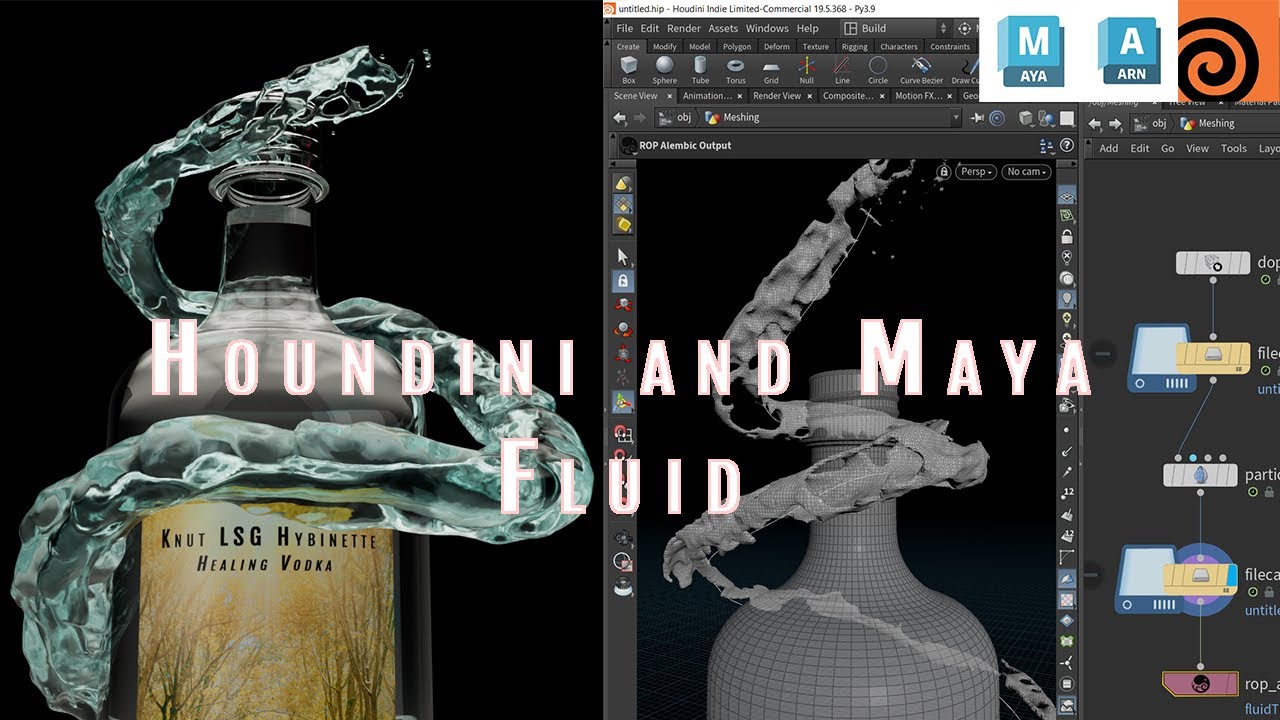This screenshot has height=720, width=1280.
Task: Open network editor View menu
Action: point(1197,148)
